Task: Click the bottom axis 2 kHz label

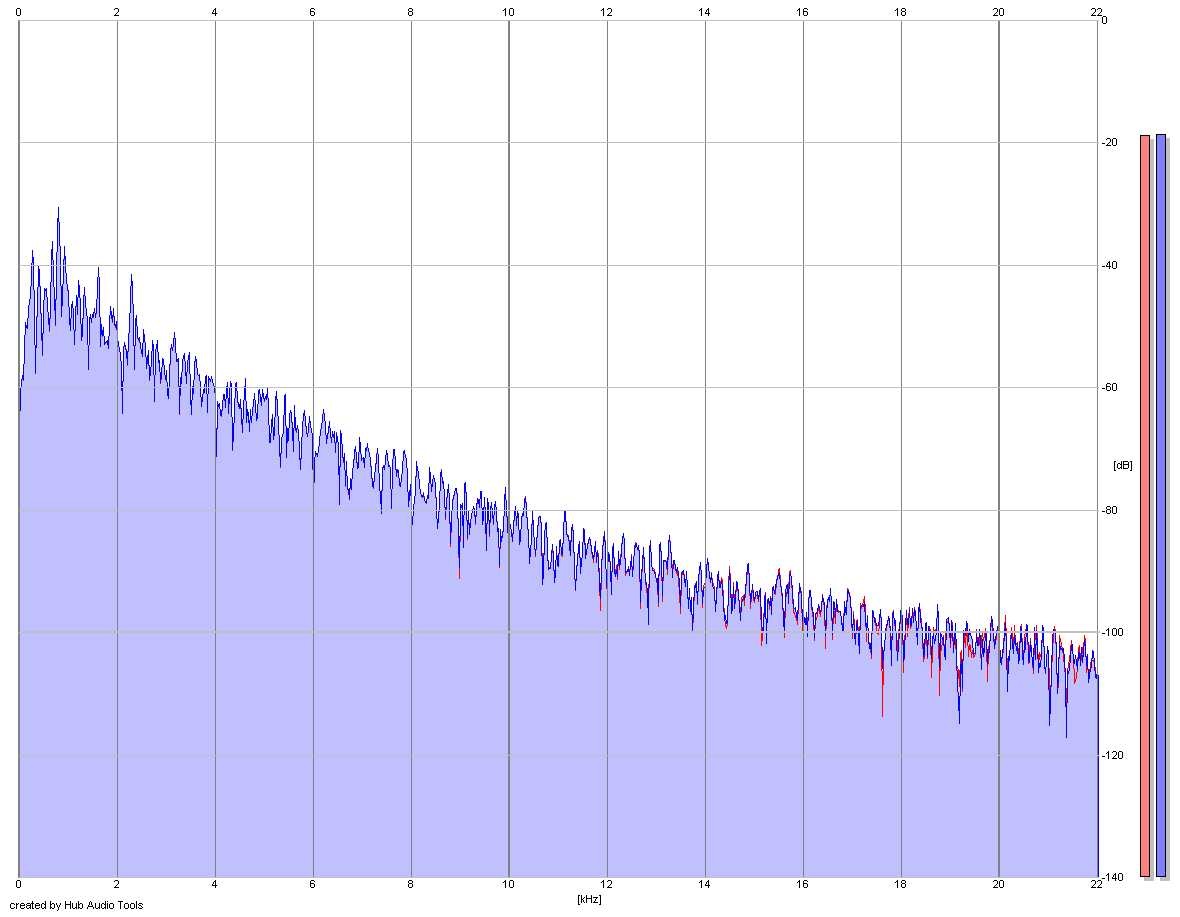Action: pos(117,885)
